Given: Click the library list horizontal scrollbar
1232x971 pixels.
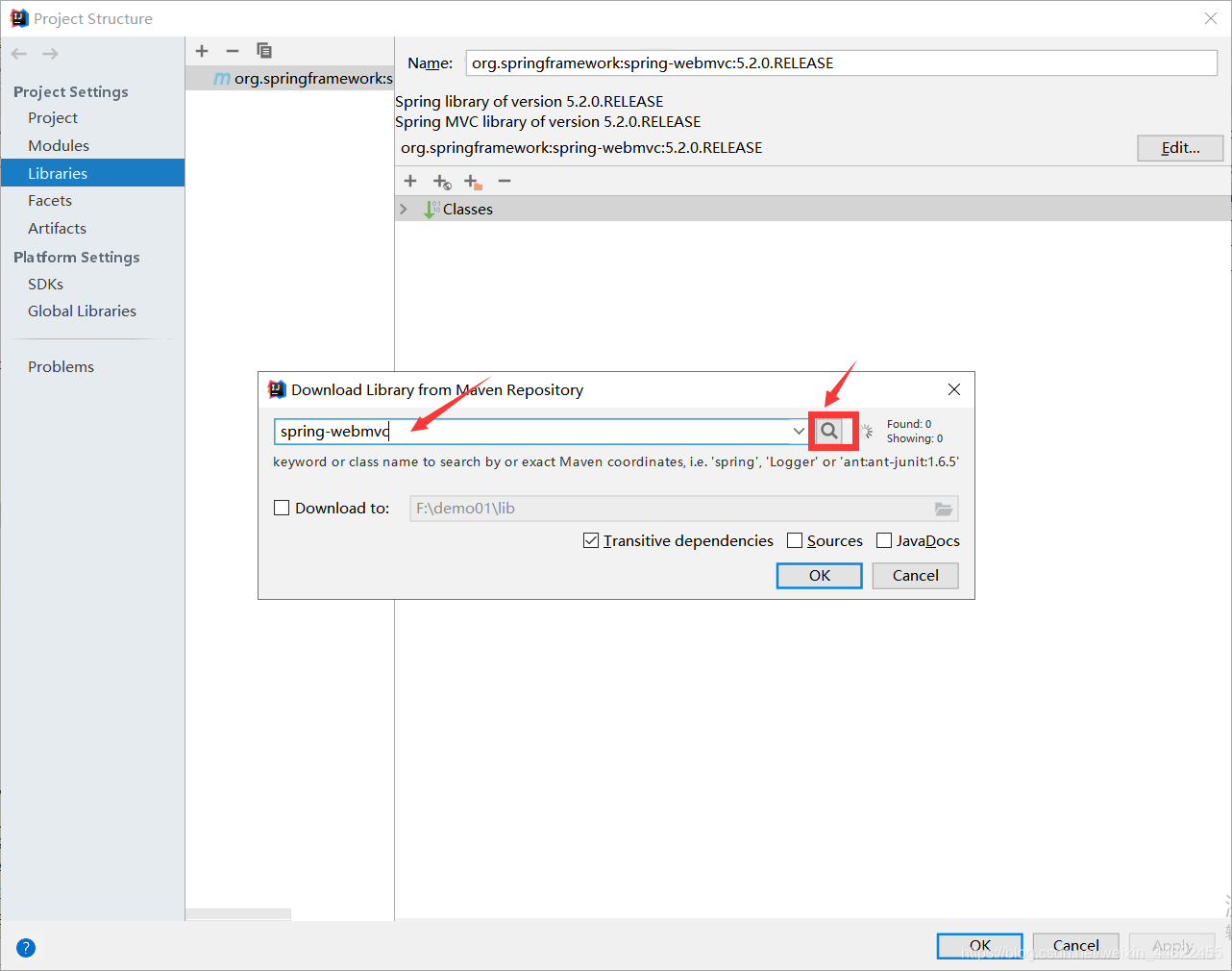Looking at the screenshot, I should 238,913.
